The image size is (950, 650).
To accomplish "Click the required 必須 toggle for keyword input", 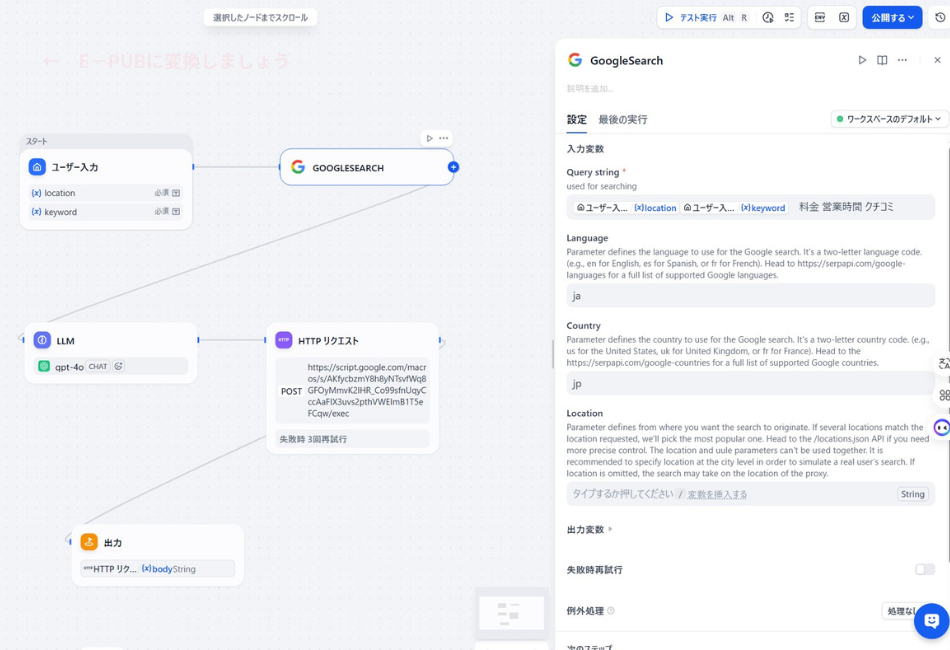I will click(162, 212).
